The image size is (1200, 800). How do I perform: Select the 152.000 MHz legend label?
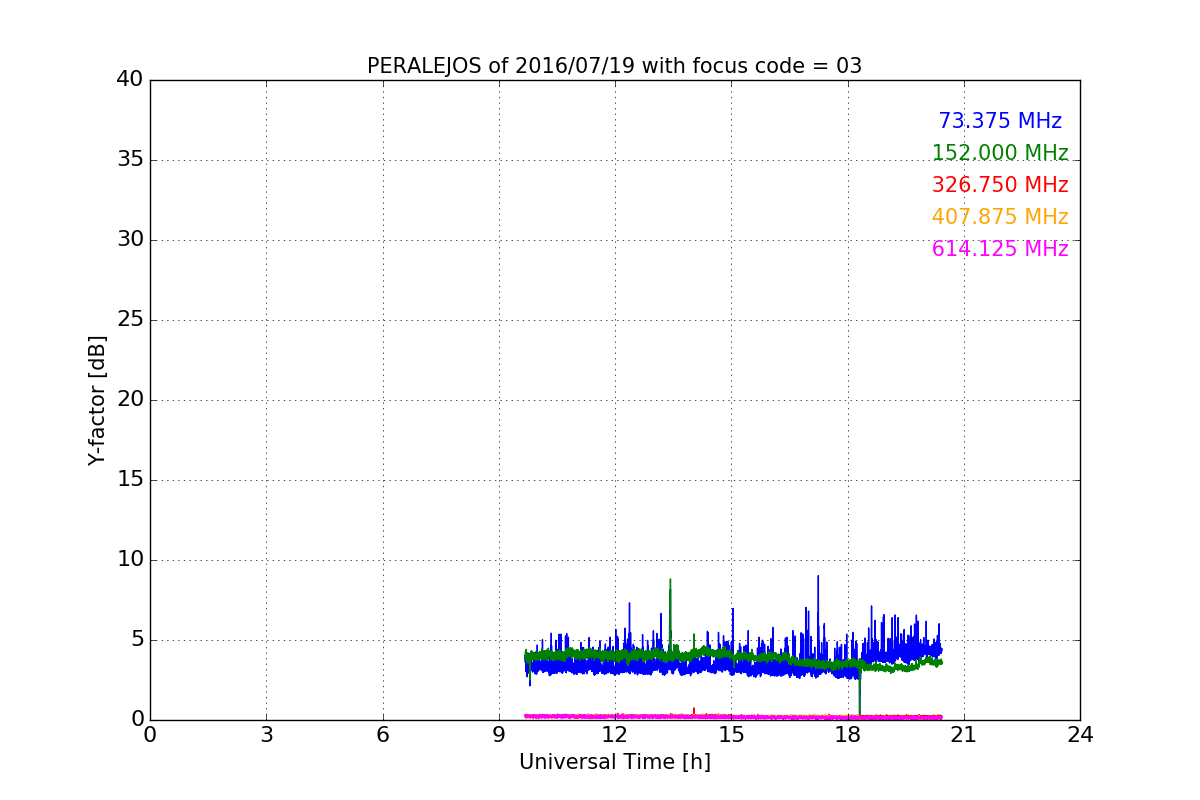point(1000,153)
